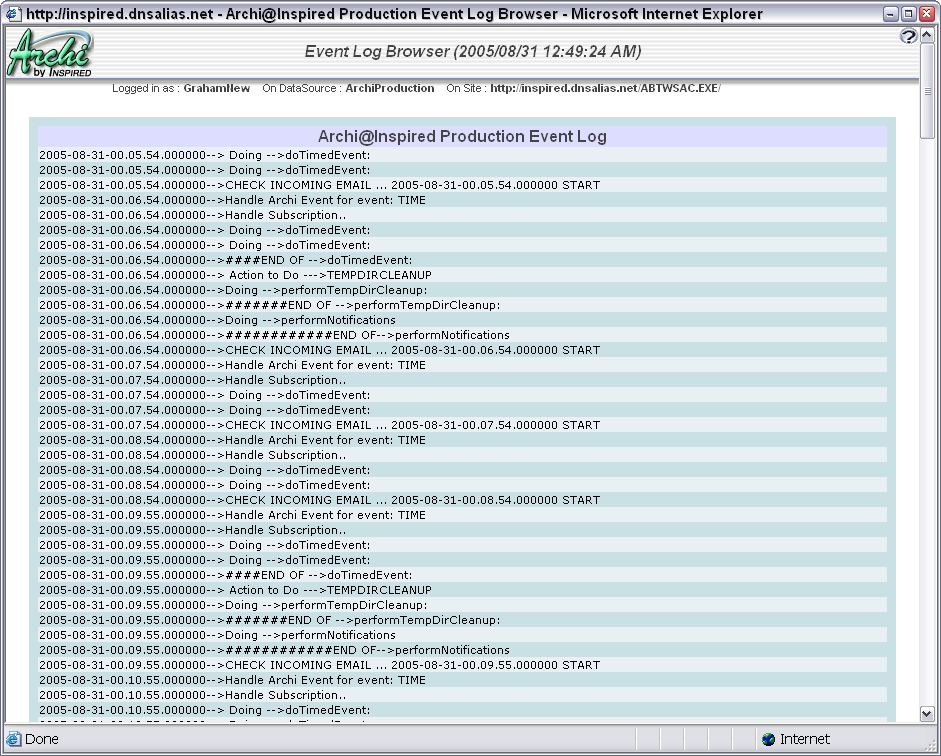941x756 pixels.
Task: Maximize the Event Log Browser window
Action: coord(908,14)
